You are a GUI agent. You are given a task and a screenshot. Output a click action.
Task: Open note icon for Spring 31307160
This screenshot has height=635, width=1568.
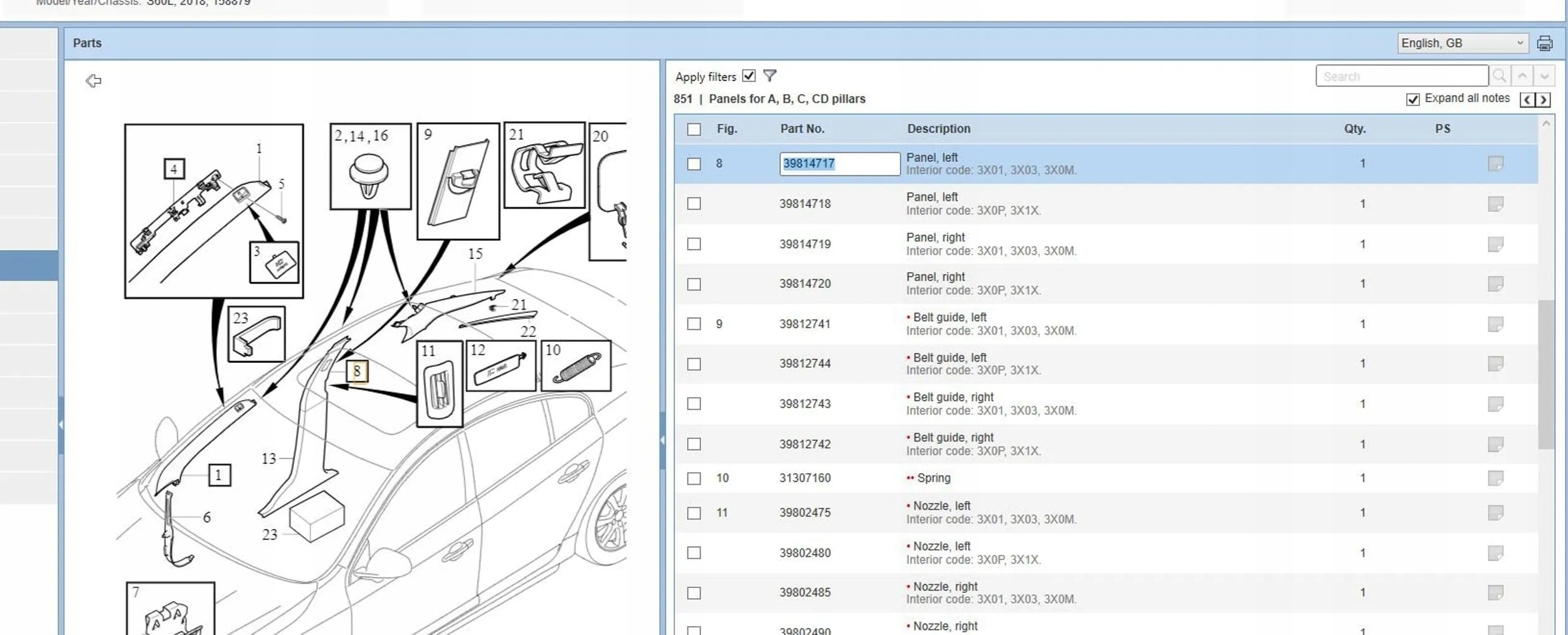[x=1495, y=478]
